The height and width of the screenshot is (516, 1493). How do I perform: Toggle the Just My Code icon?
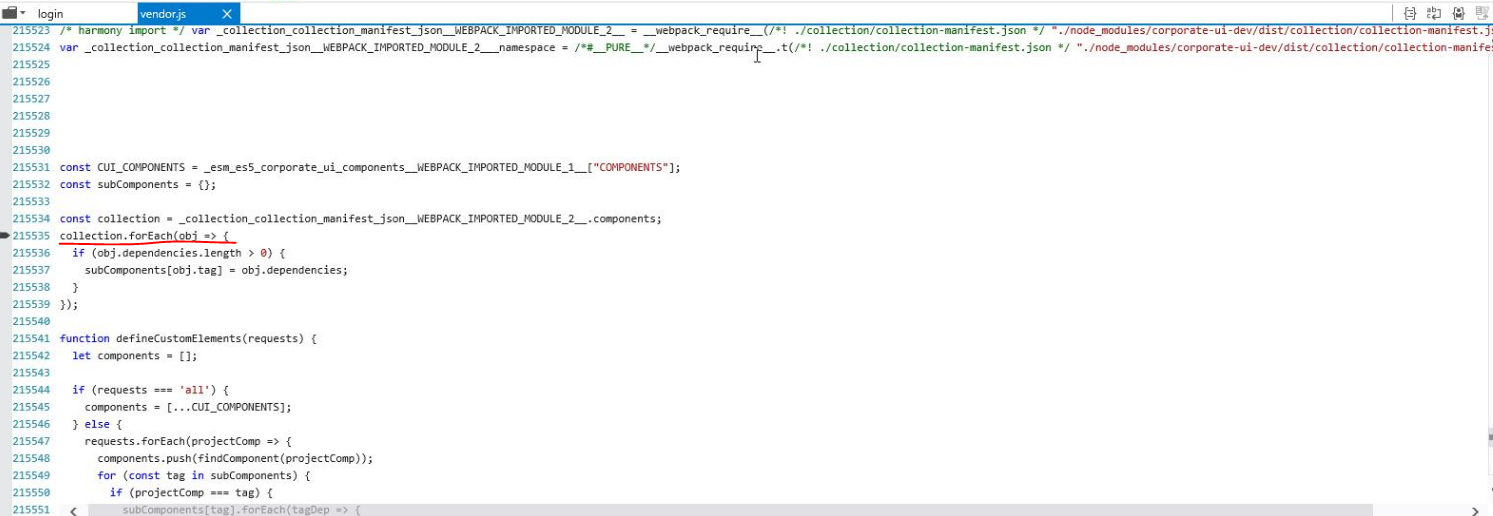pos(1458,14)
